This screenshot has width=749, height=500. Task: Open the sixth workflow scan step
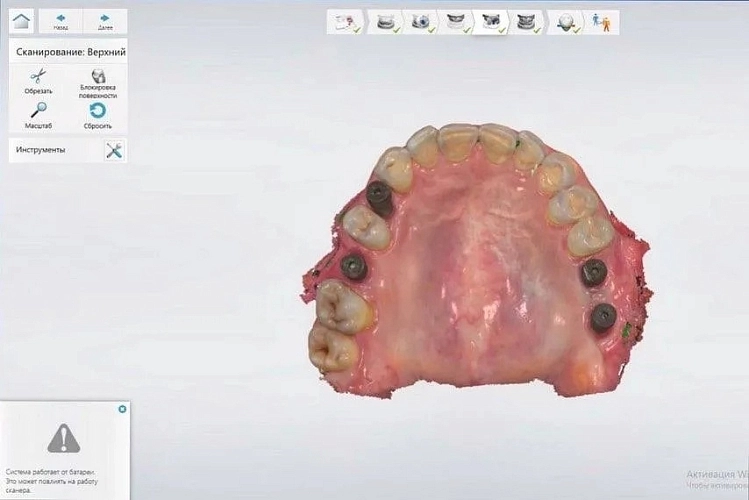[527, 22]
